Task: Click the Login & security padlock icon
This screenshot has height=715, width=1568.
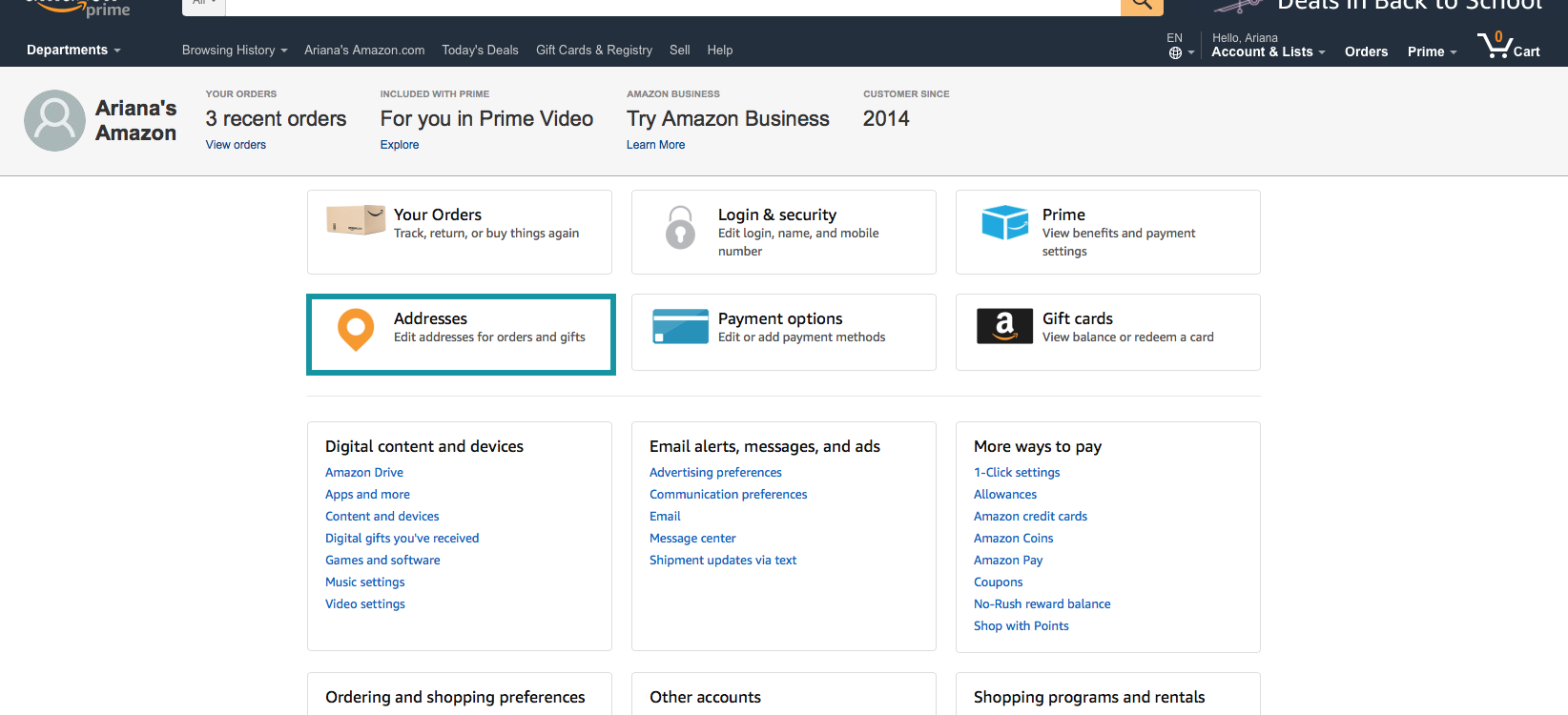Action: (680, 228)
